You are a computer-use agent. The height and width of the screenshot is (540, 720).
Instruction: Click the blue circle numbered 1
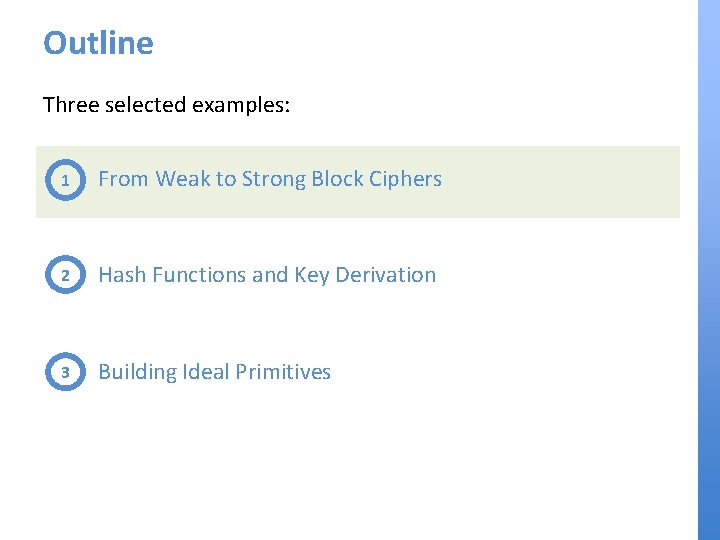click(65, 181)
